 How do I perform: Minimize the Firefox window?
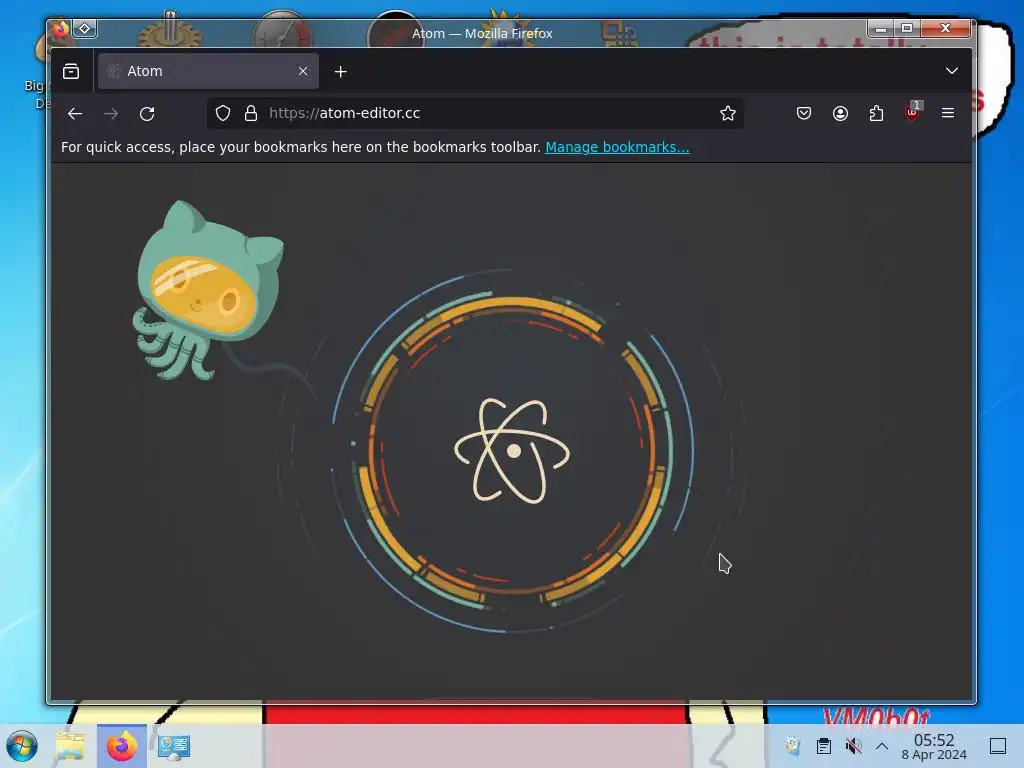pyautogui.click(x=881, y=28)
